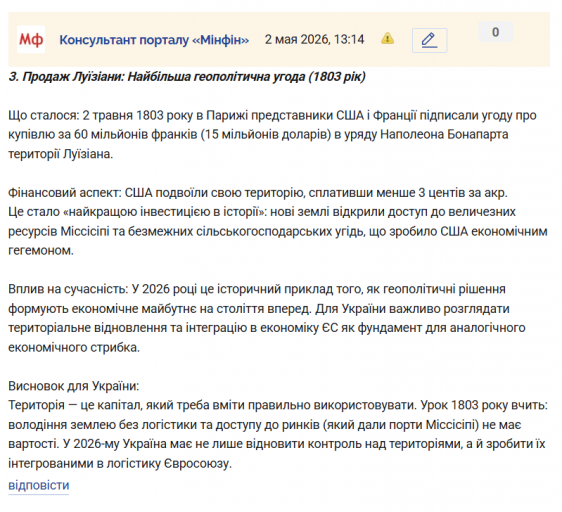562x512 pixels.
Task: Click the pencil edit comment button
Action: tap(429, 40)
